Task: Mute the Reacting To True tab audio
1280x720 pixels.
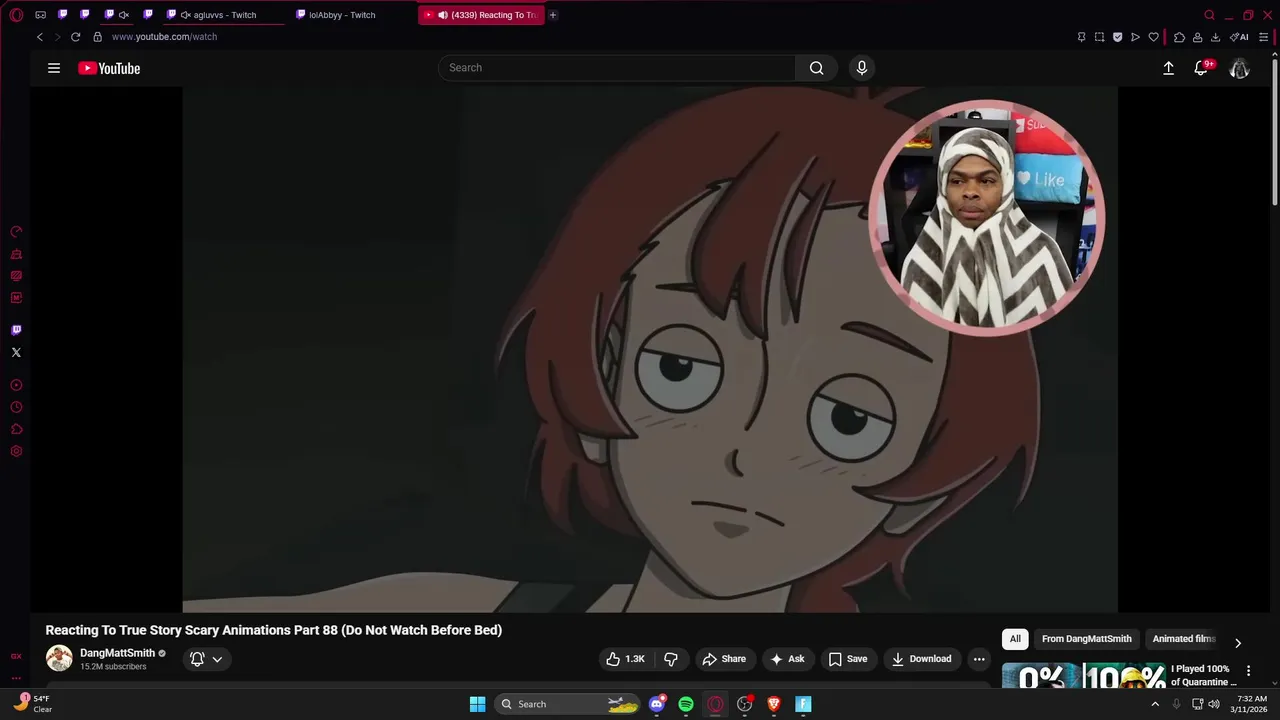Action: click(x=442, y=15)
